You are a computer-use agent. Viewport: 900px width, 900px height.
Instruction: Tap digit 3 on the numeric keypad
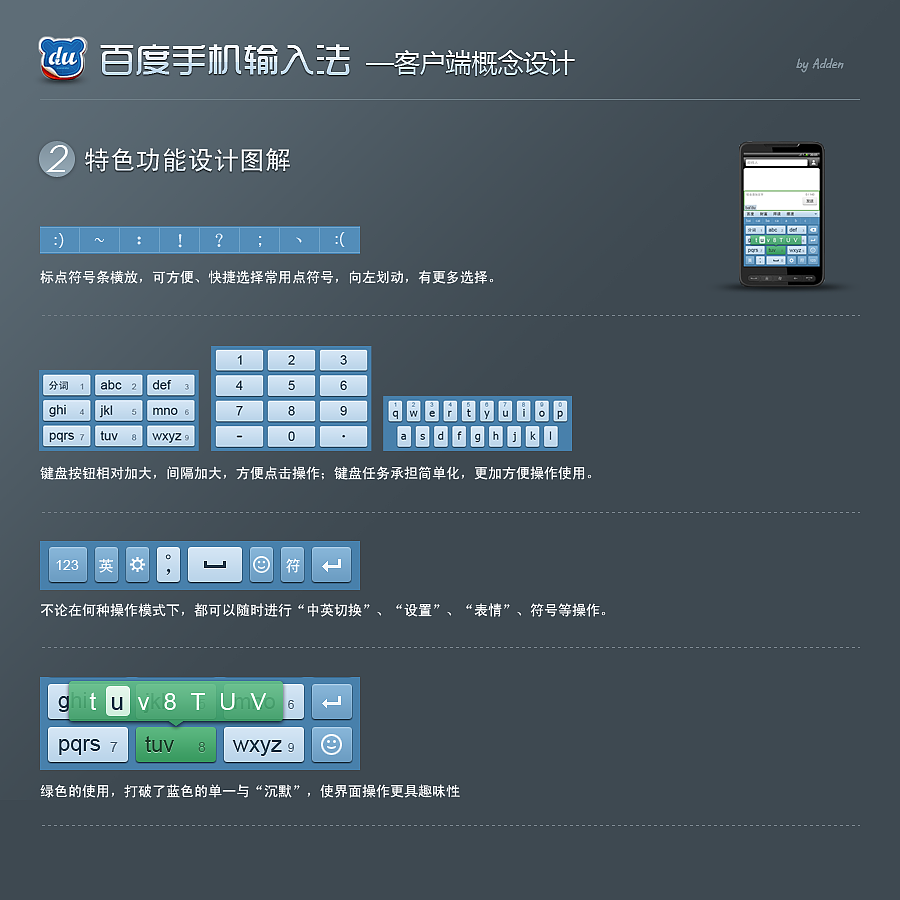click(343, 360)
